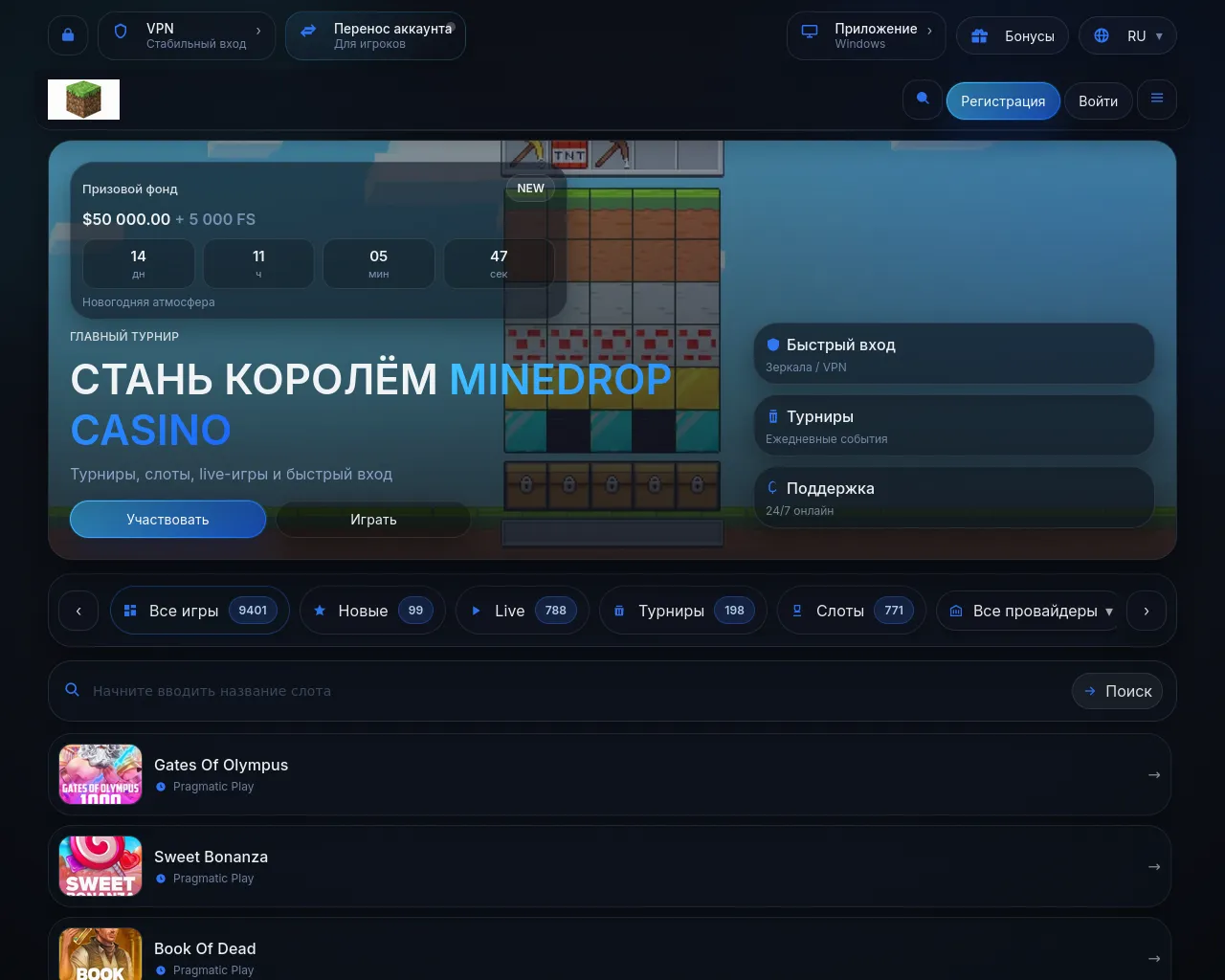Click the arrow on Book Of Dead row
This screenshot has height=980, width=1225.
(1153, 958)
